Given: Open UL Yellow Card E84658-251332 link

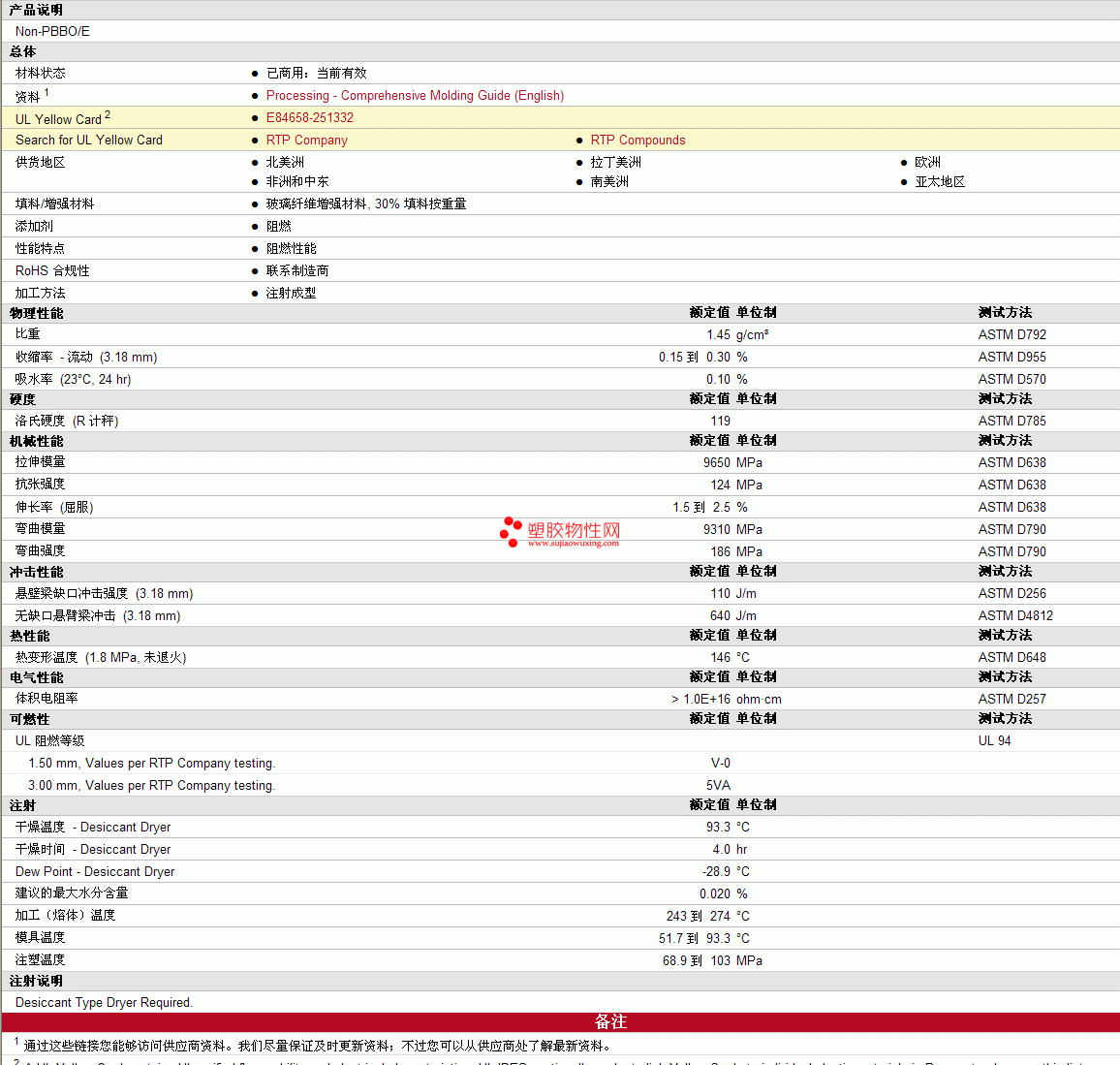Looking at the screenshot, I should (310, 118).
